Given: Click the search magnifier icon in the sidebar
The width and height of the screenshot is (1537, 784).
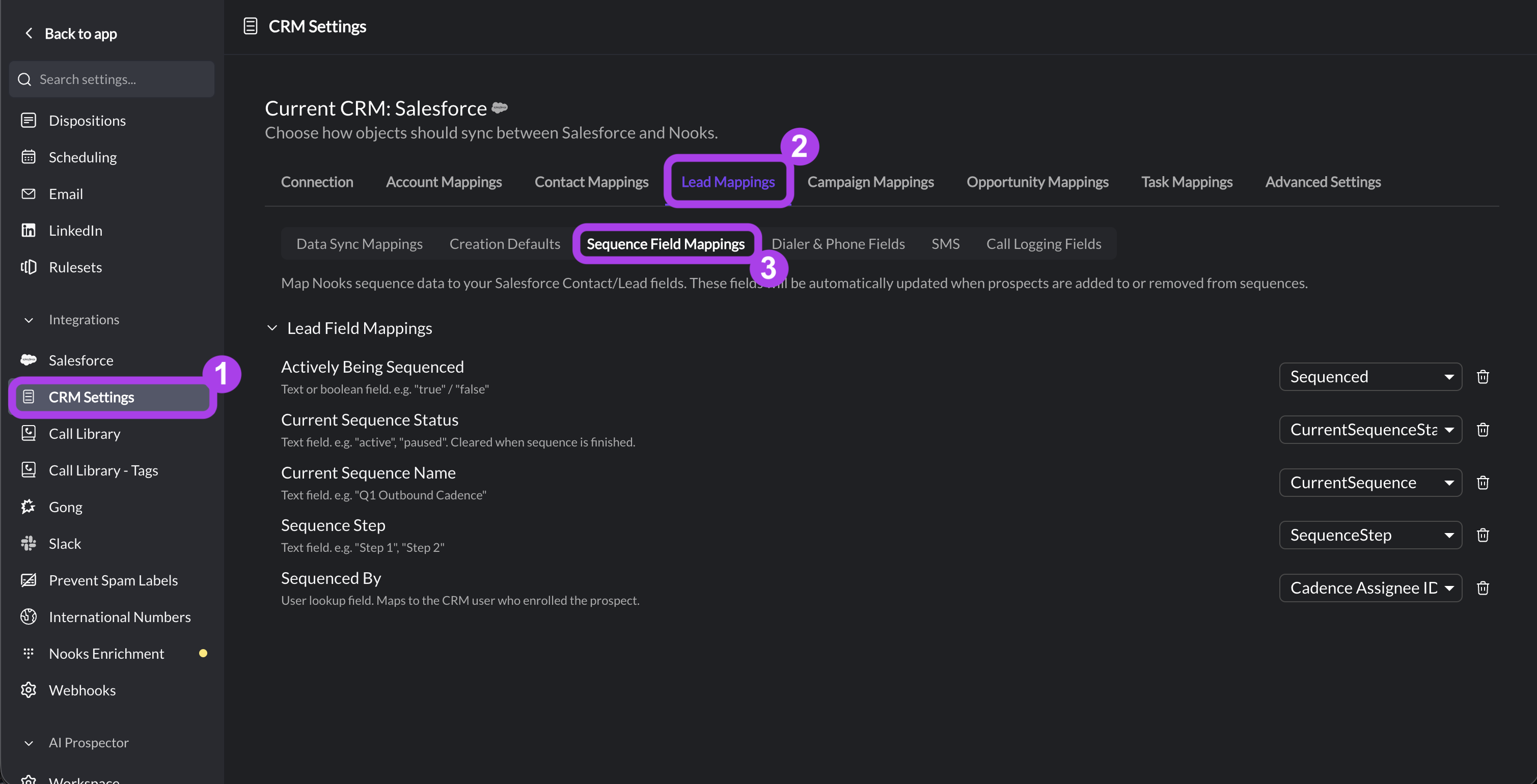Looking at the screenshot, I should click(x=24, y=79).
